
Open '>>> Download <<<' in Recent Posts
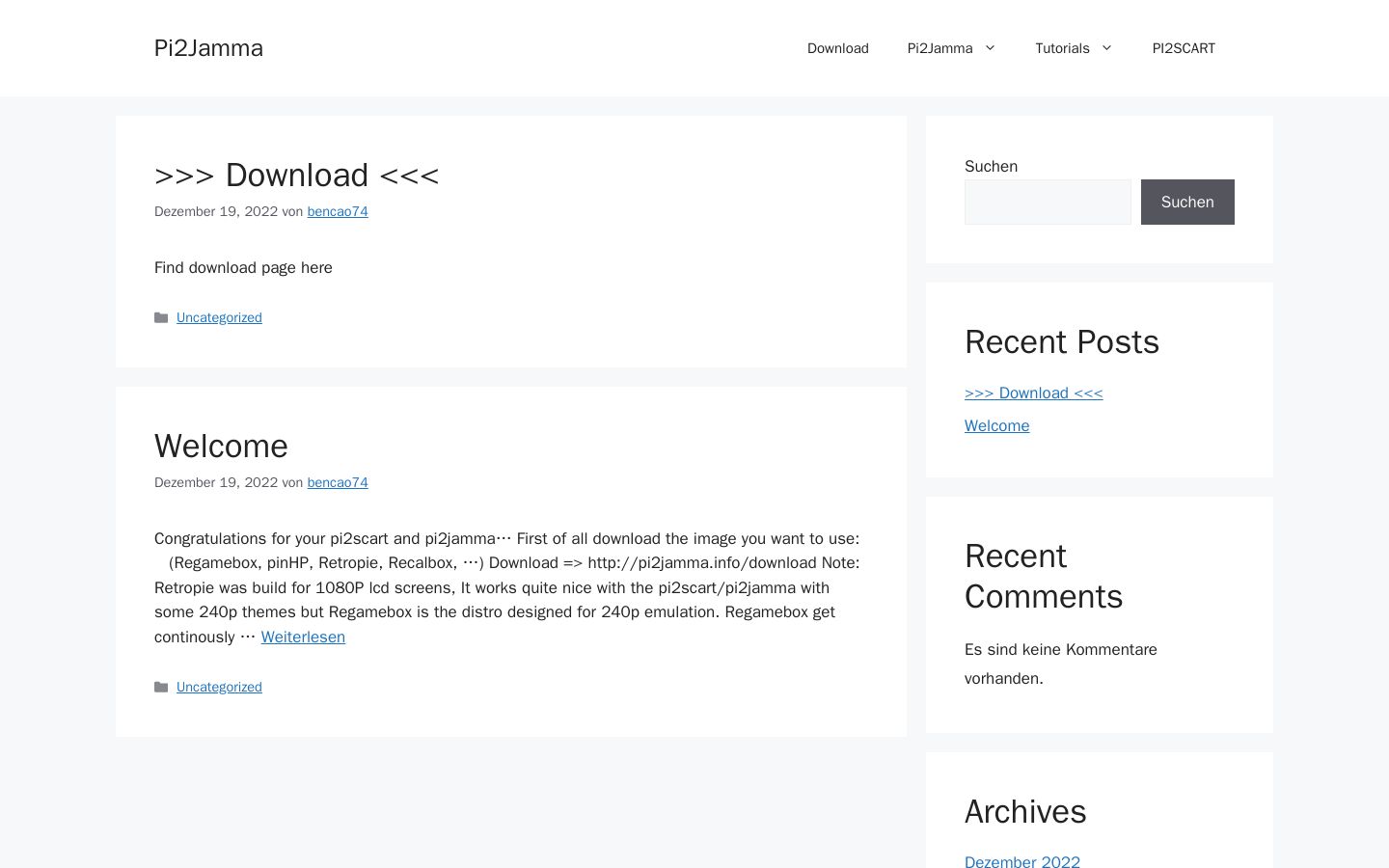point(1033,393)
